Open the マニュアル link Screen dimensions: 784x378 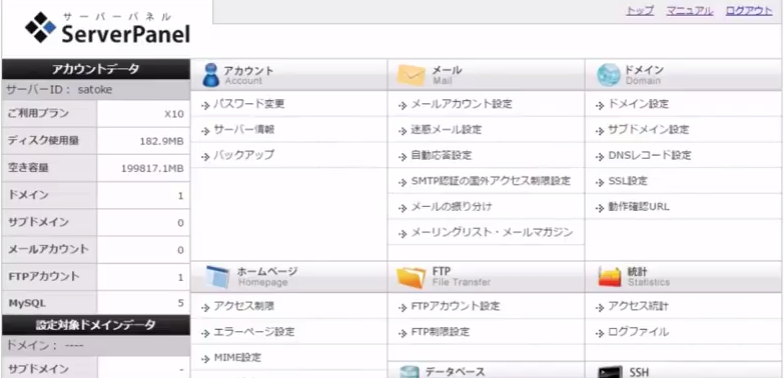[690, 11]
